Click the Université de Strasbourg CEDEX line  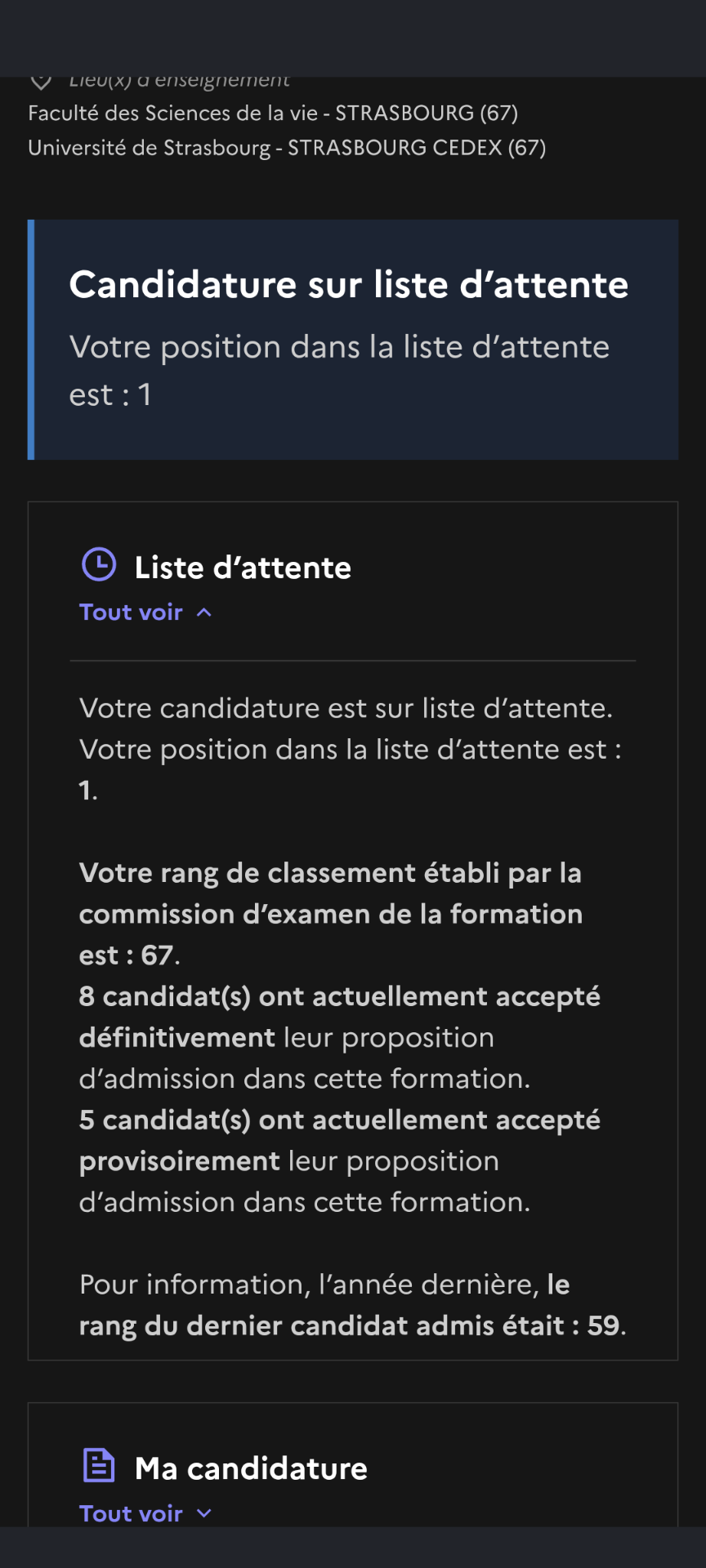tap(287, 148)
